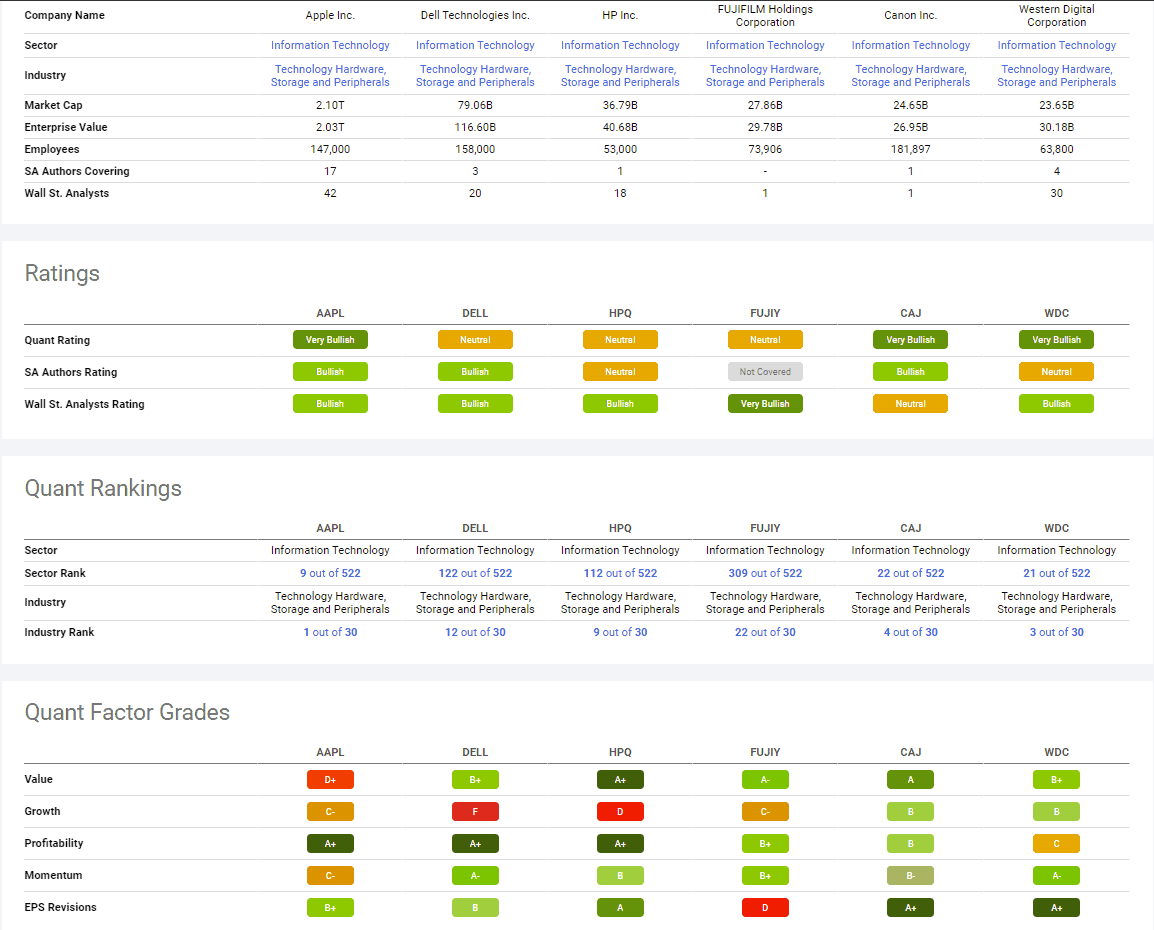1154x930 pixels.
Task: Click CAJ EPS Revisions grade A+ badge
Action: point(910,908)
